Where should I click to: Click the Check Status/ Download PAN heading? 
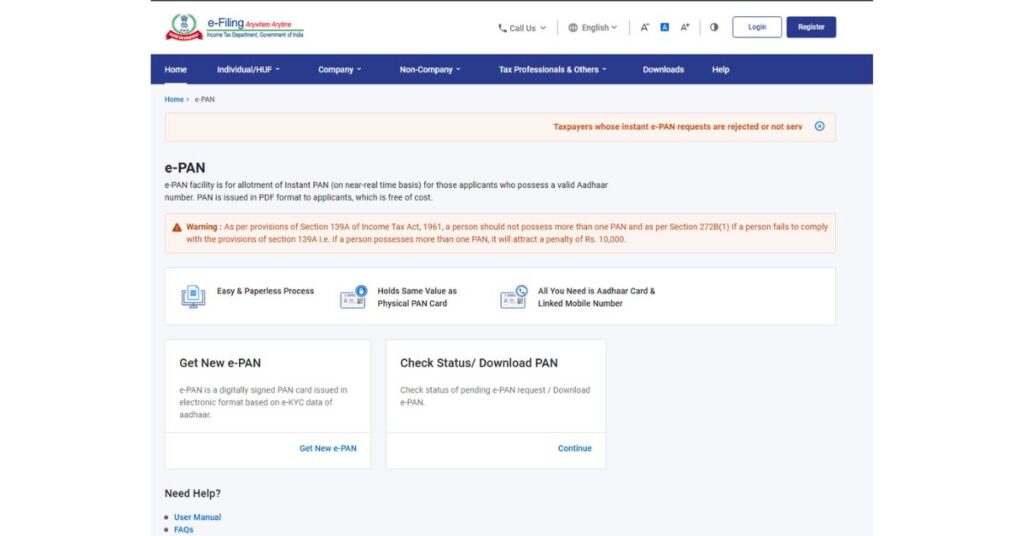tap(479, 363)
